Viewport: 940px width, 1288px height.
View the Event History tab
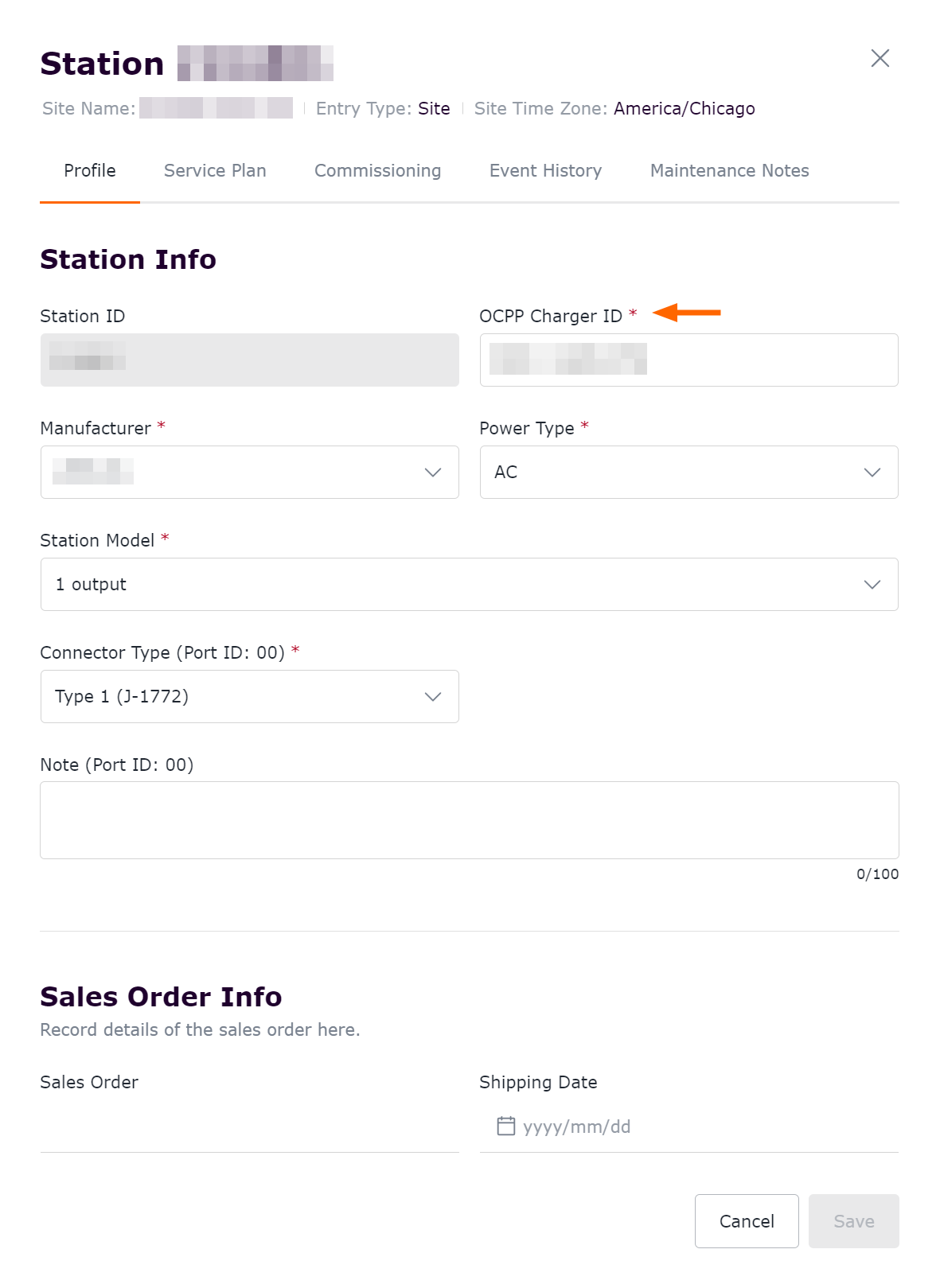pyautogui.click(x=545, y=171)
